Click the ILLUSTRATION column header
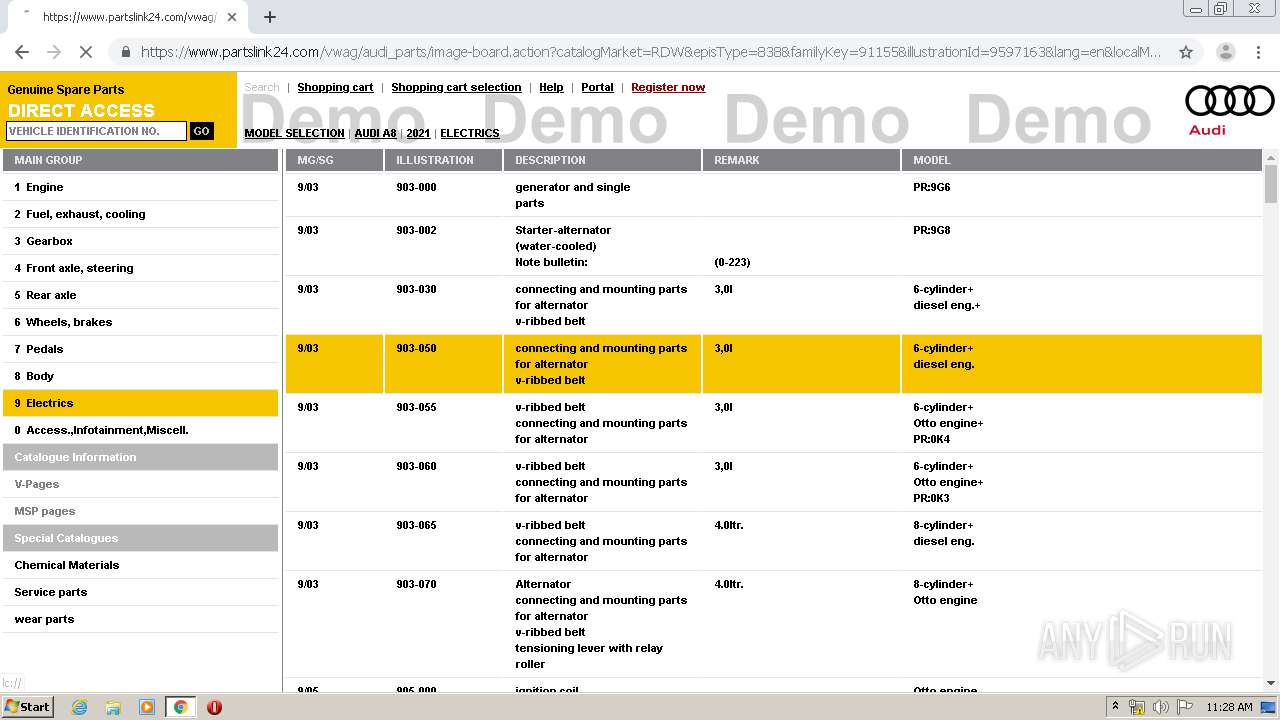Screen dimensions: 1280x720 443,160
